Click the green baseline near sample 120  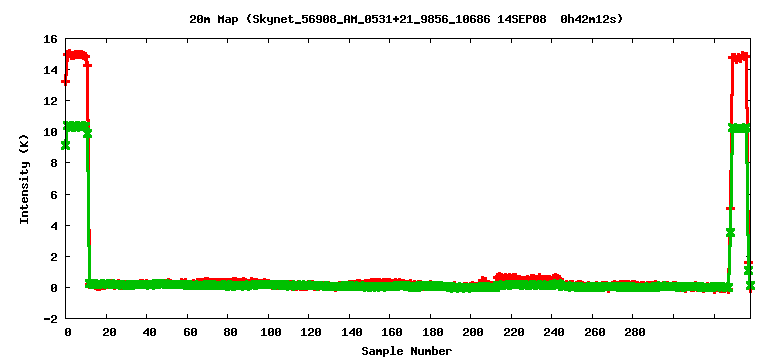coord(309,285)
